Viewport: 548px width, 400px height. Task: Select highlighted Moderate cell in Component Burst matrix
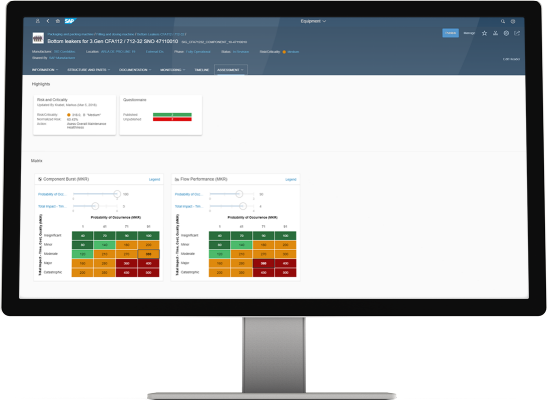tap(149, 254)
